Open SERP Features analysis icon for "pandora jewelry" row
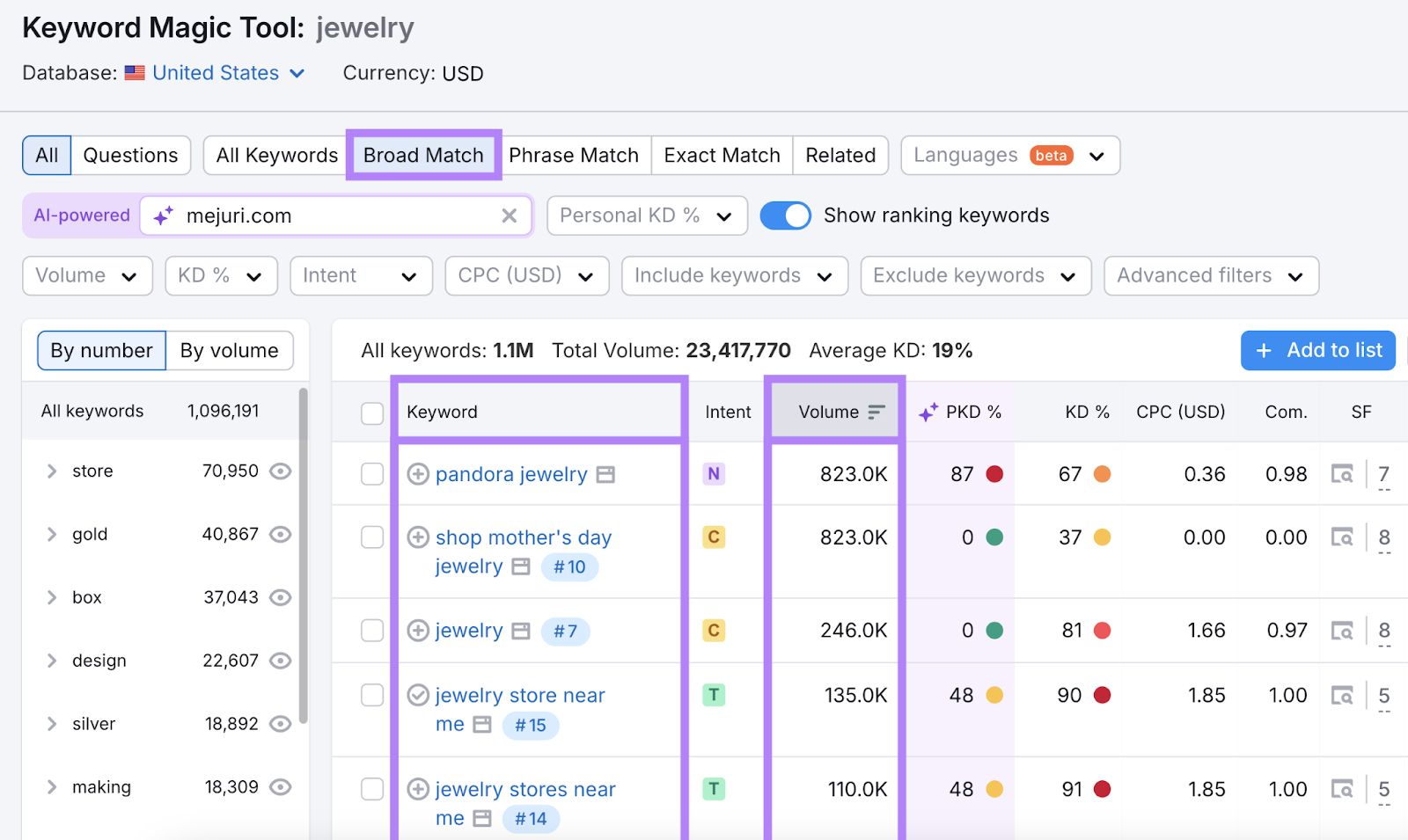This screenshot has width=1408, height=840. [1342, 474]
